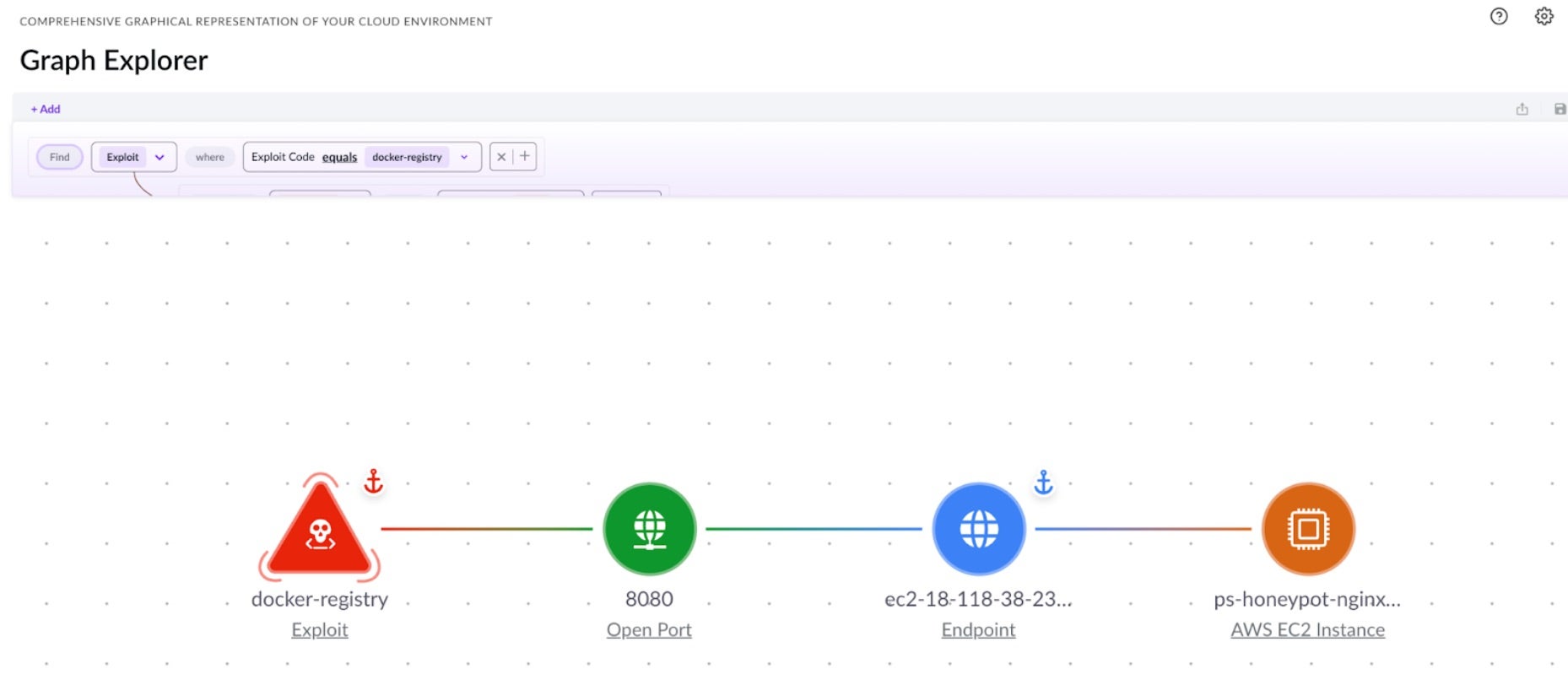Viewport: 1568px width, 685px height.
Task: Open settings gear icon
Action: click(x=1544, y=17)
